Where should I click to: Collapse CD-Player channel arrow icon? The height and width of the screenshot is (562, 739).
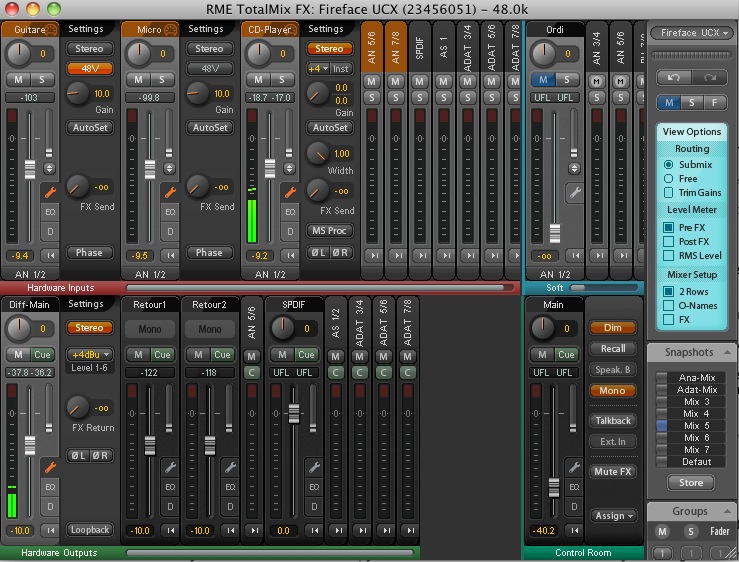290,256
